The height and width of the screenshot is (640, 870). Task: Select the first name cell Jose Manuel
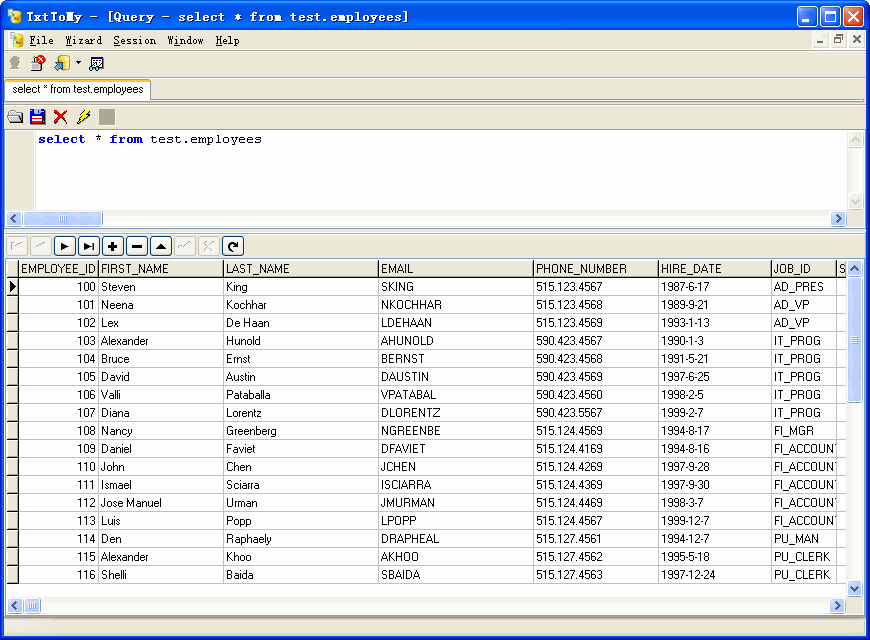161,503
